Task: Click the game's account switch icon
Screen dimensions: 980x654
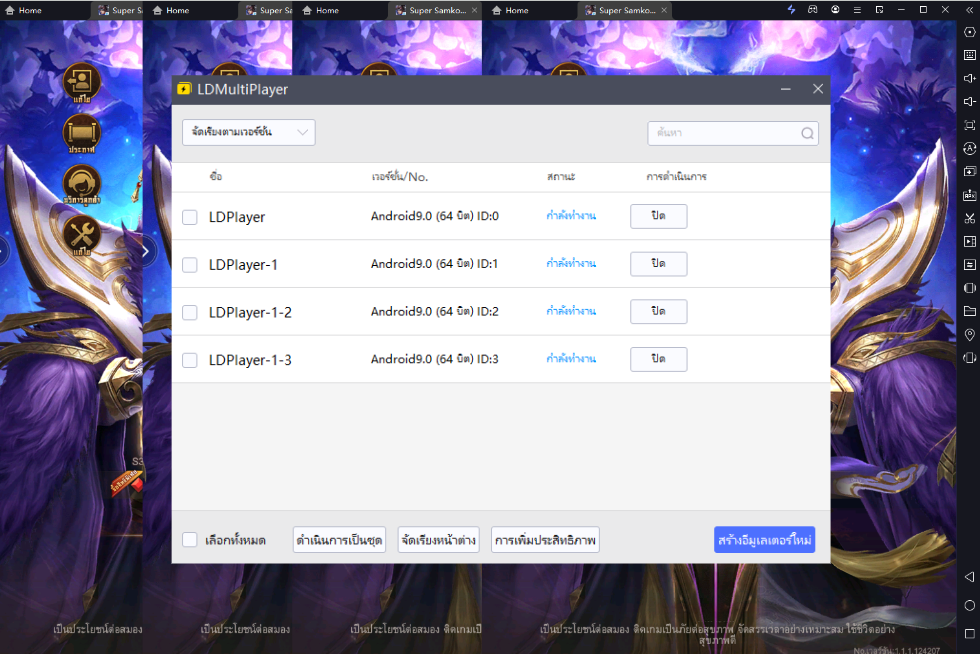Action: pos(81,83)
